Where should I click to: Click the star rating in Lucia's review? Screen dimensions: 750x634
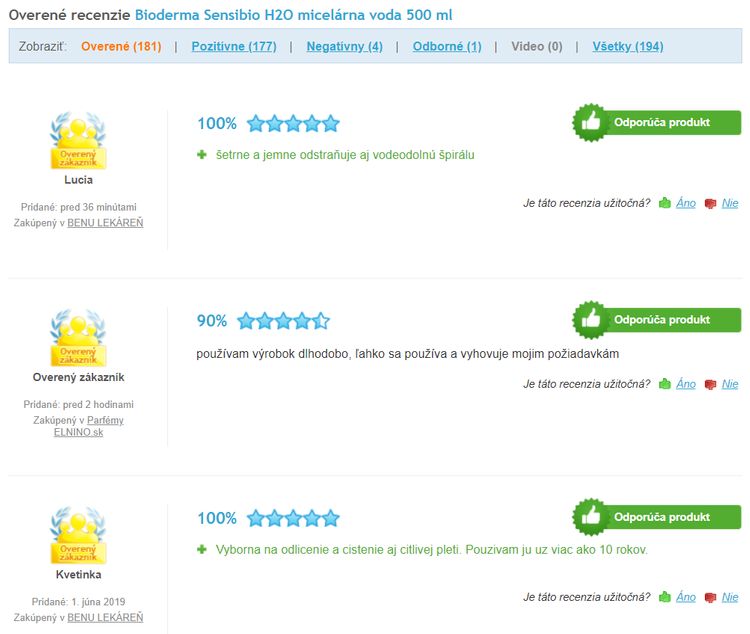(293, 123)
